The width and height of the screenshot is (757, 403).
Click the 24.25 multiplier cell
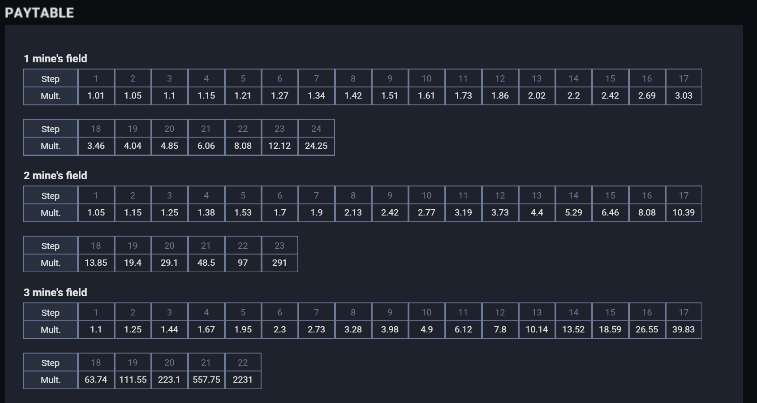pos(316,146)
